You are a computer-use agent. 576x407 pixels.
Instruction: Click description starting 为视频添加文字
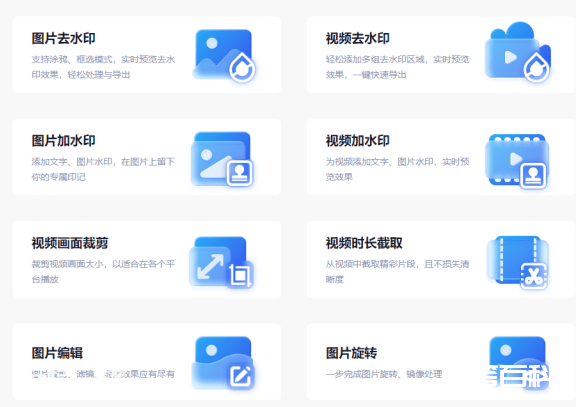tap(397, 169)
